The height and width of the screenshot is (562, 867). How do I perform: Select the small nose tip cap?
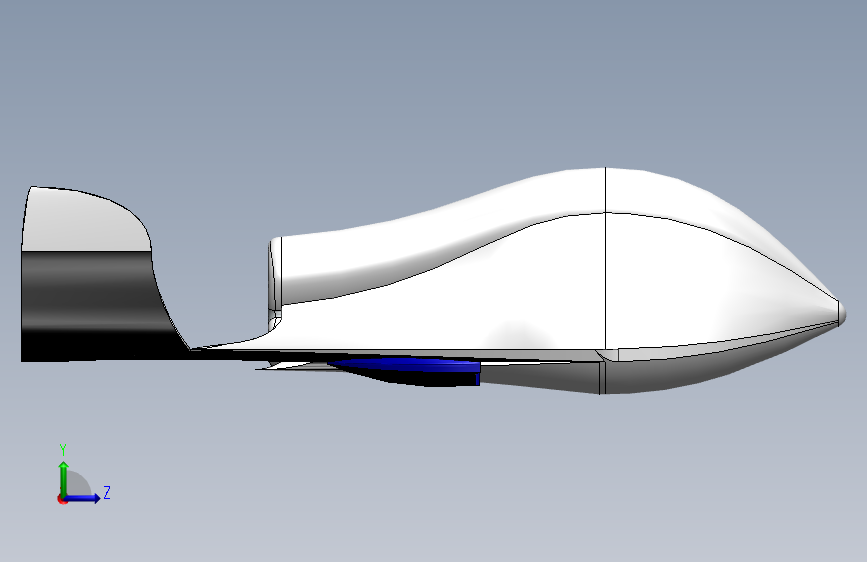point(842,313)
